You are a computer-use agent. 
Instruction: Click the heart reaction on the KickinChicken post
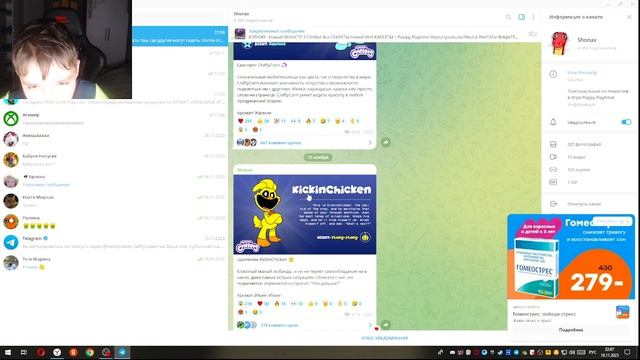click(x=263, y=304)
